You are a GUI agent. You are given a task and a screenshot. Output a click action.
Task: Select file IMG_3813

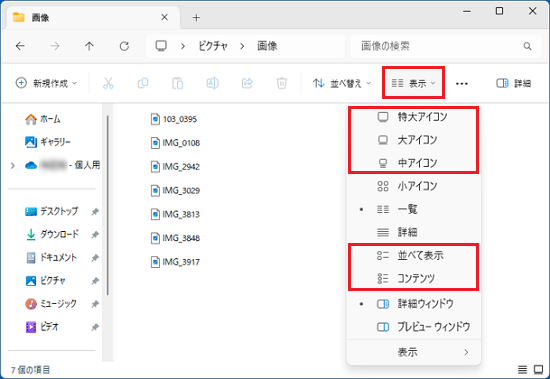coord(175,214)
